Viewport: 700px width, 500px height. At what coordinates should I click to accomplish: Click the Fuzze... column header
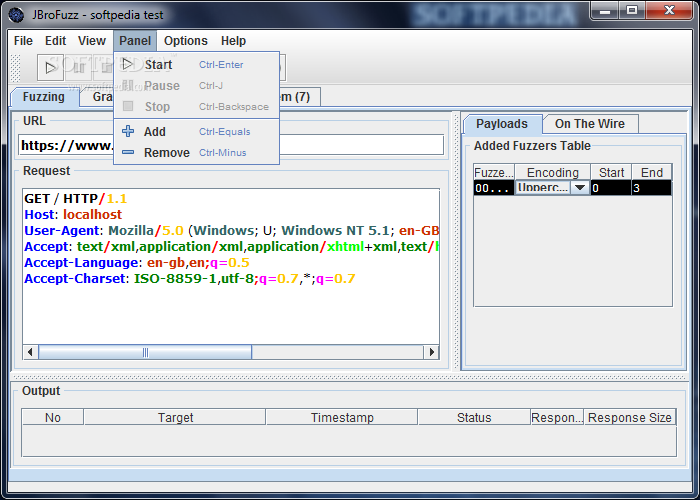click(494, 172)
